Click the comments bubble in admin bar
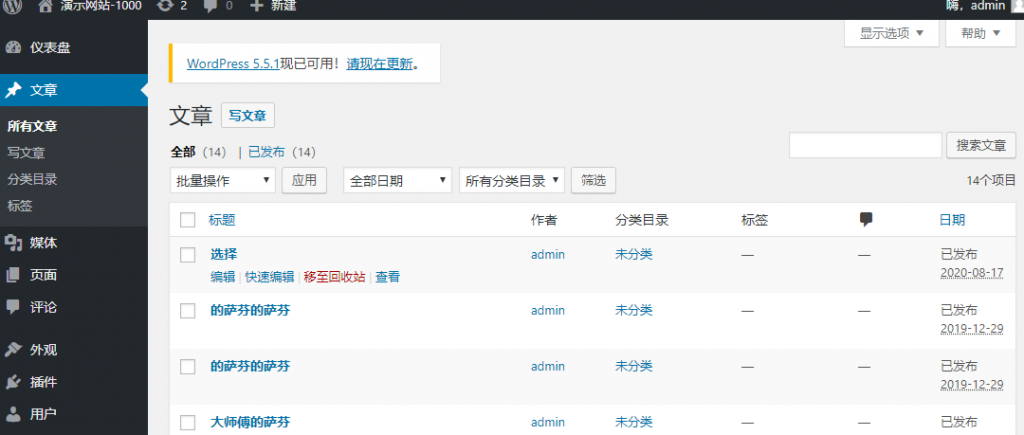 (x=217, y=7)
